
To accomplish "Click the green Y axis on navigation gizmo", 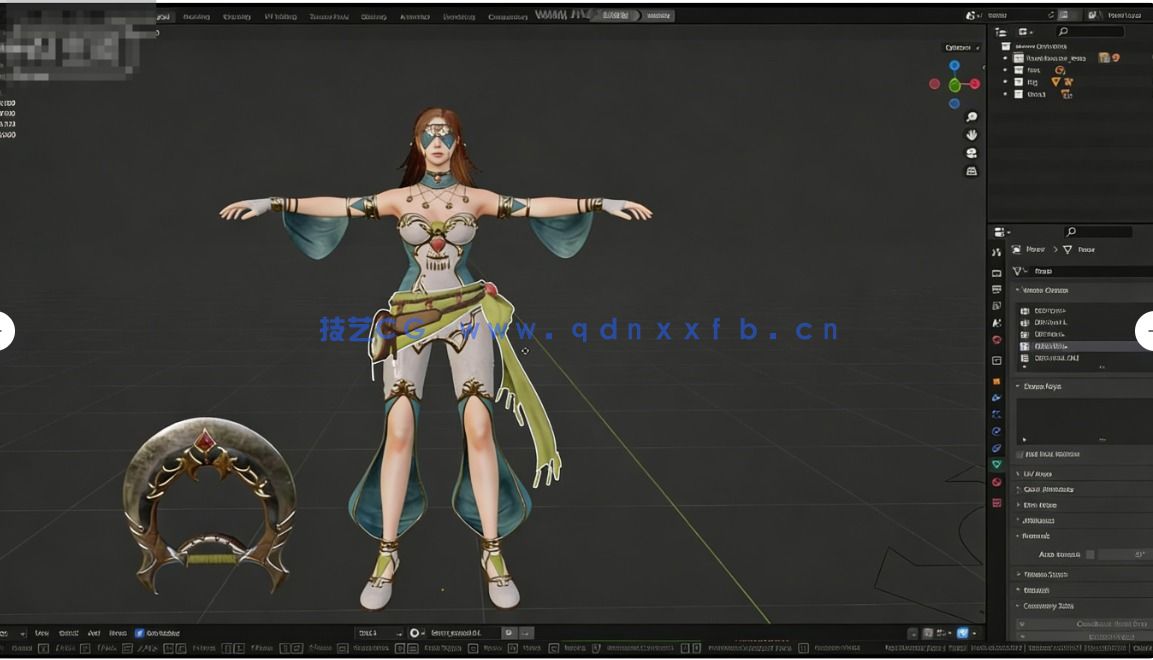I will pyautogui.click(x=953, y=84).
